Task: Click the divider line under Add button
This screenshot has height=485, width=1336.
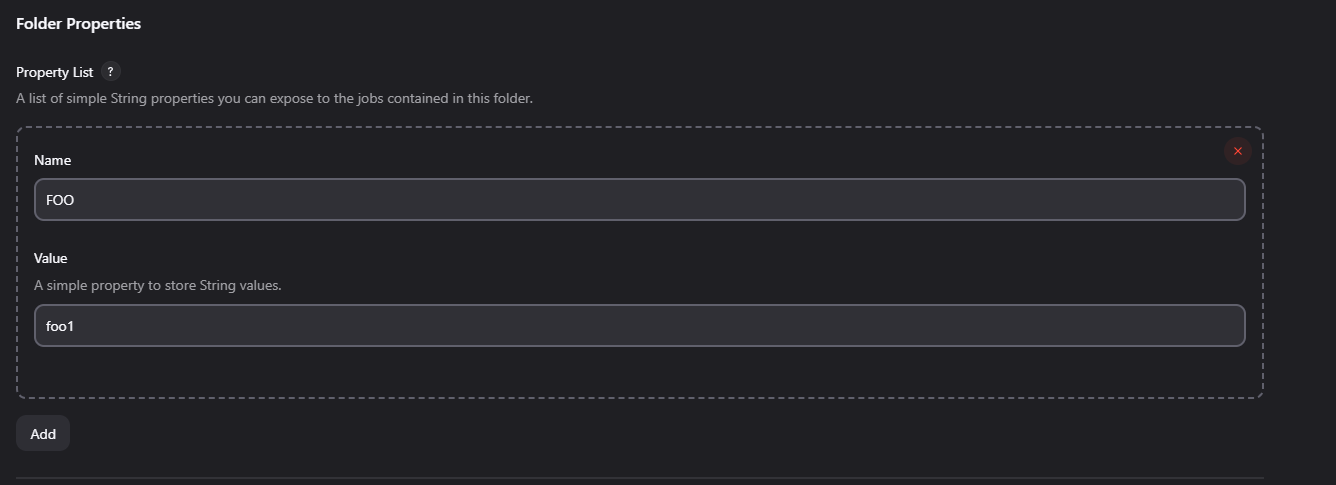Action: pos(639,478)
